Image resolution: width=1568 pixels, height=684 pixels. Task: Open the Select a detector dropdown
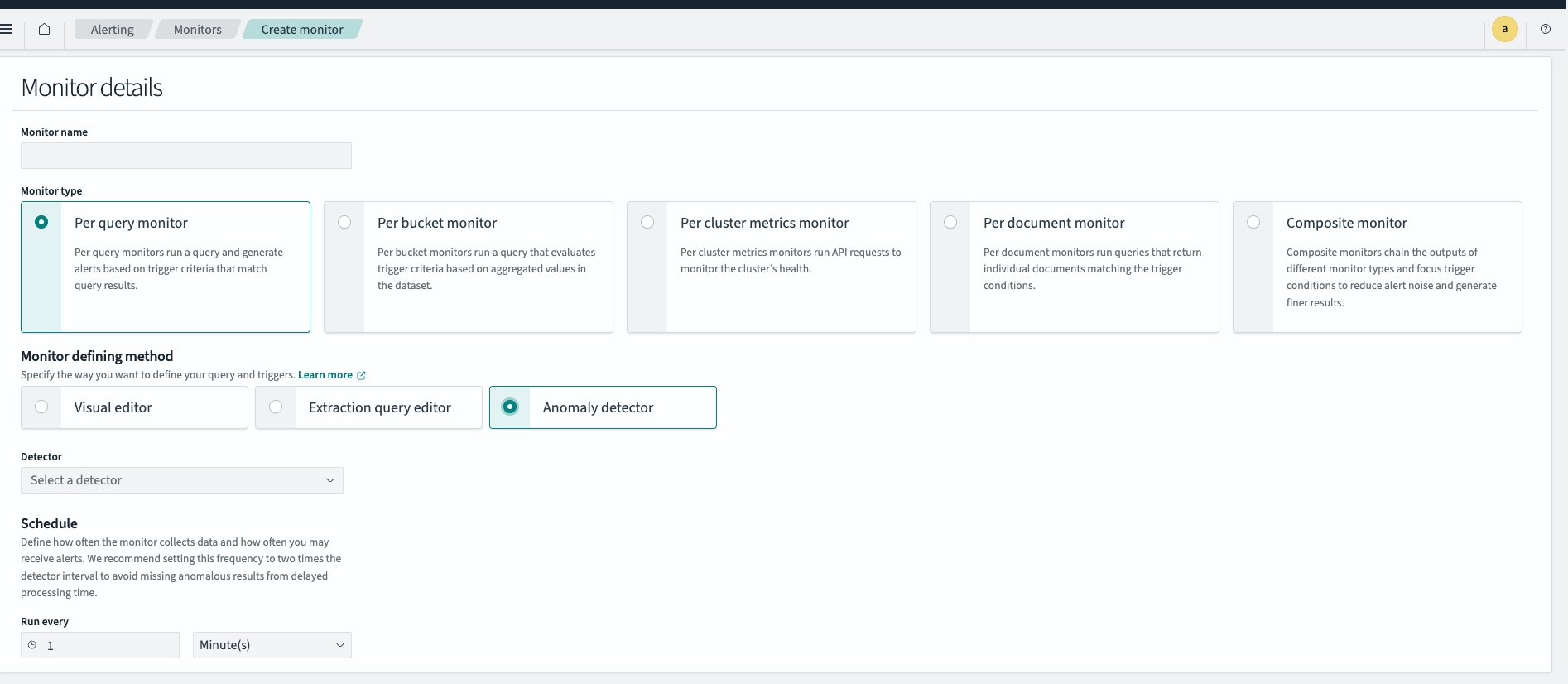182,480
